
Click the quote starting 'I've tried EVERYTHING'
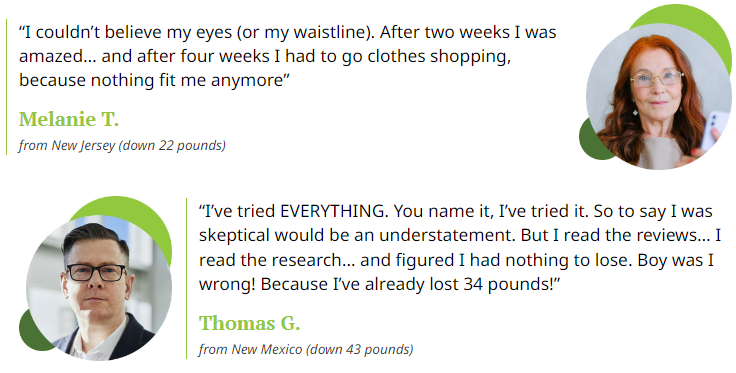pos(460,247)
